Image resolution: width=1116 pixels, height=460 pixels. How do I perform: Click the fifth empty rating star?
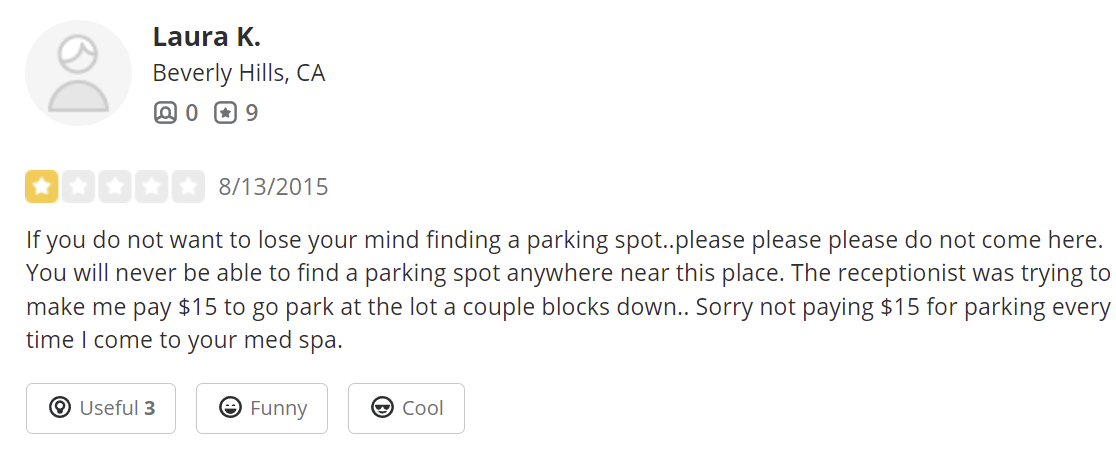(188, 187)
